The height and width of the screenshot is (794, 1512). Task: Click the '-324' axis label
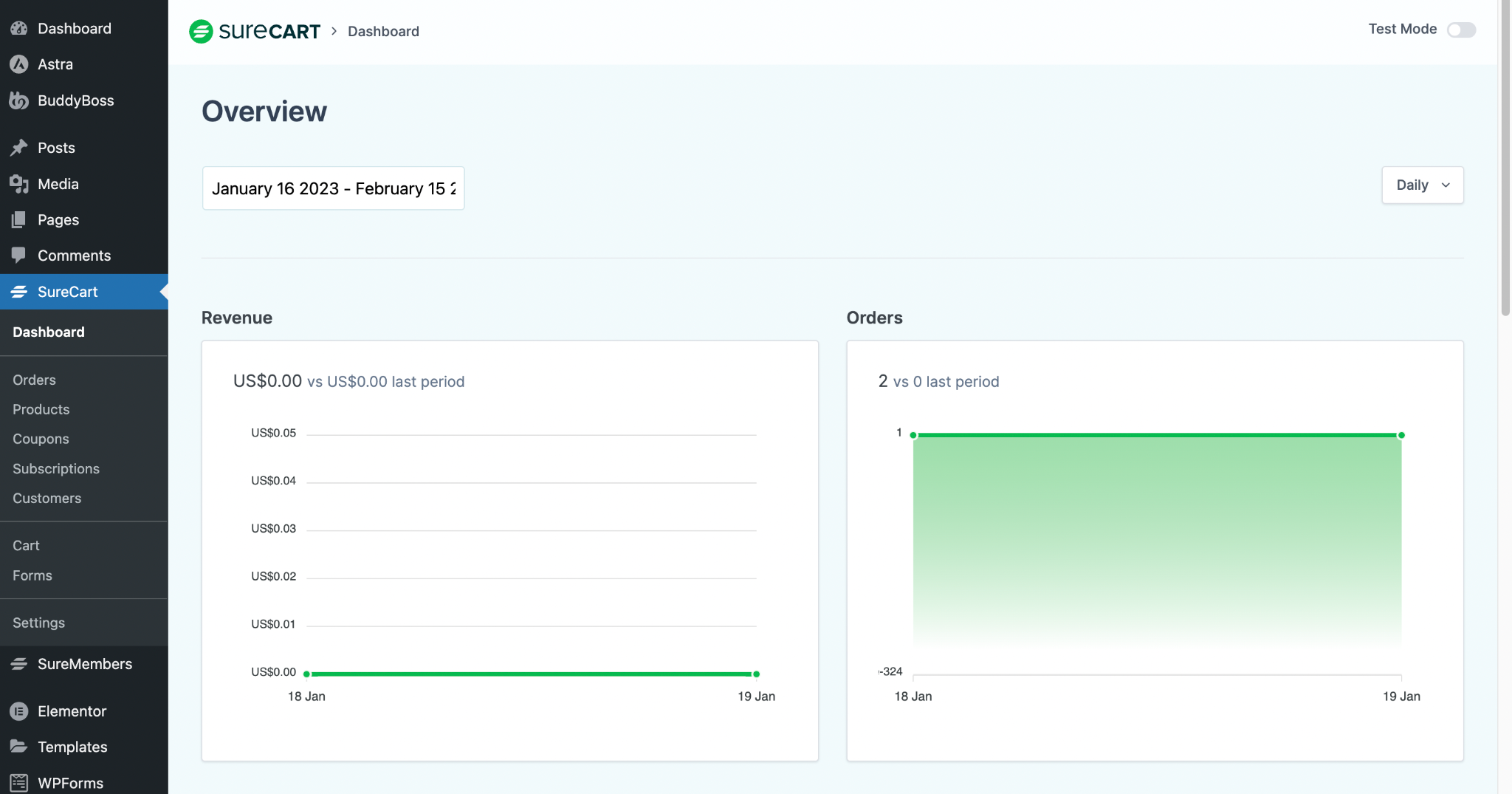point(891,671)
